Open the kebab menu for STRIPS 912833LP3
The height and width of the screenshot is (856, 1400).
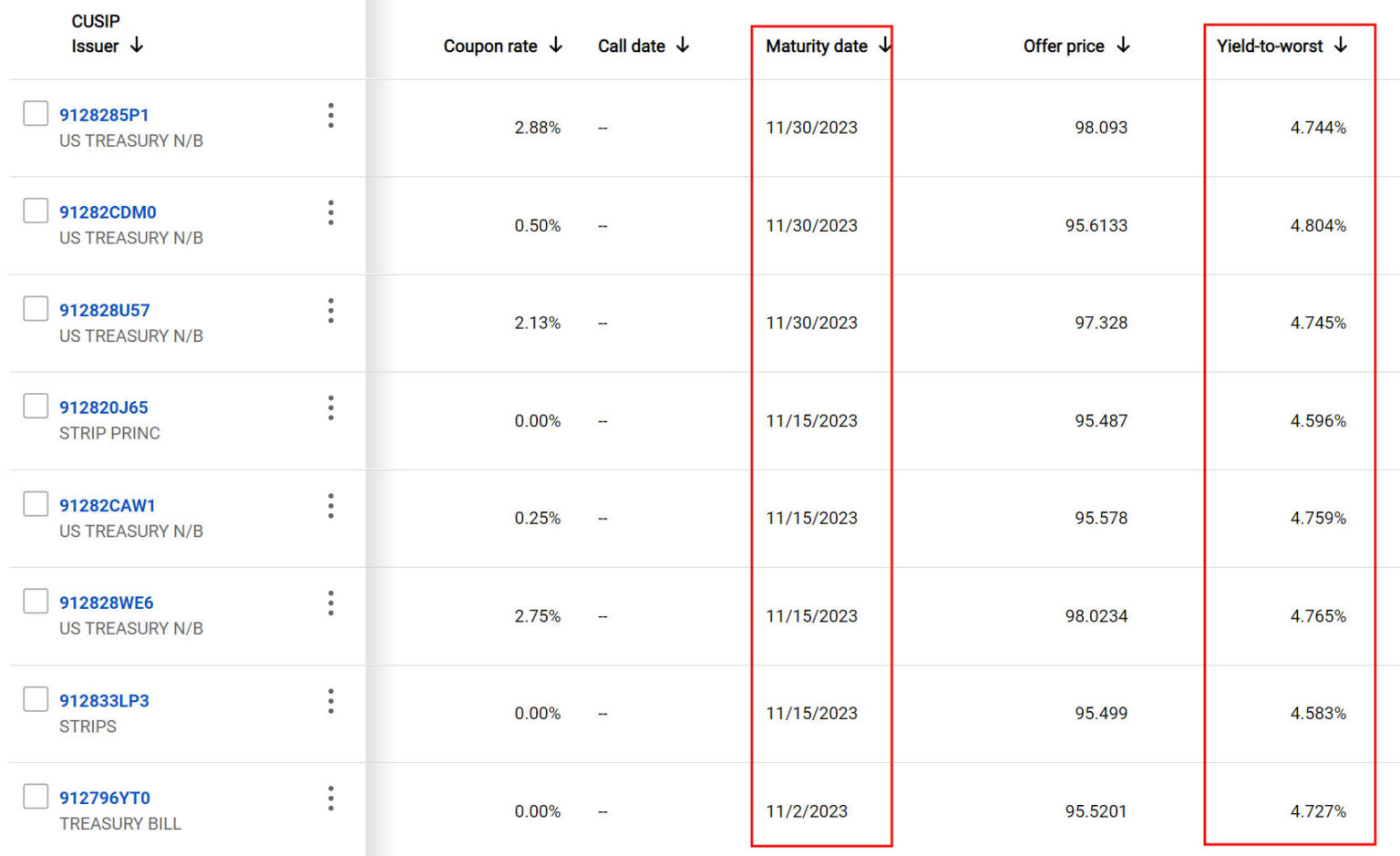(x=332, y=701)
